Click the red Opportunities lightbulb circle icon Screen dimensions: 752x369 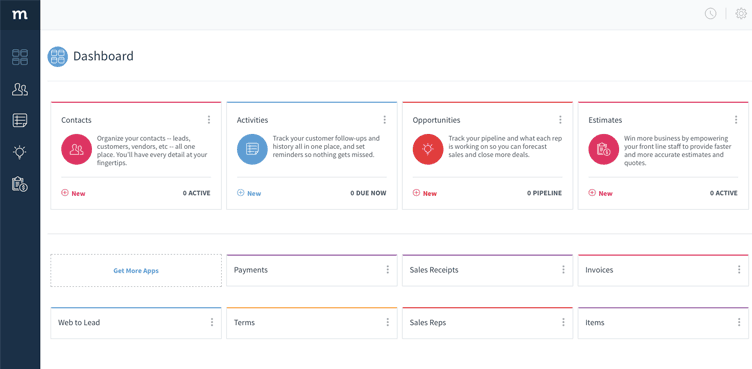(428, 149)
